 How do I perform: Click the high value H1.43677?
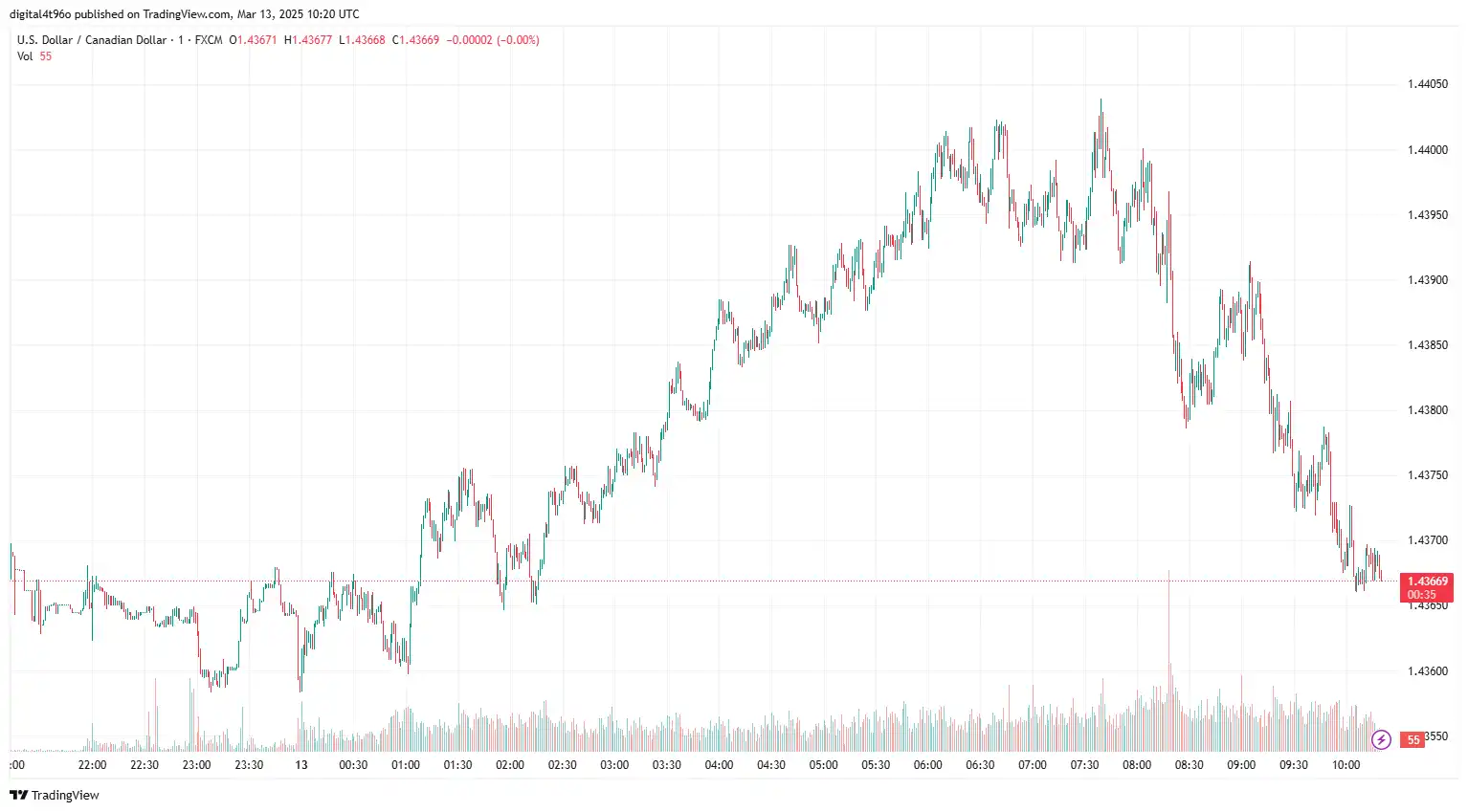coord(308,40)
